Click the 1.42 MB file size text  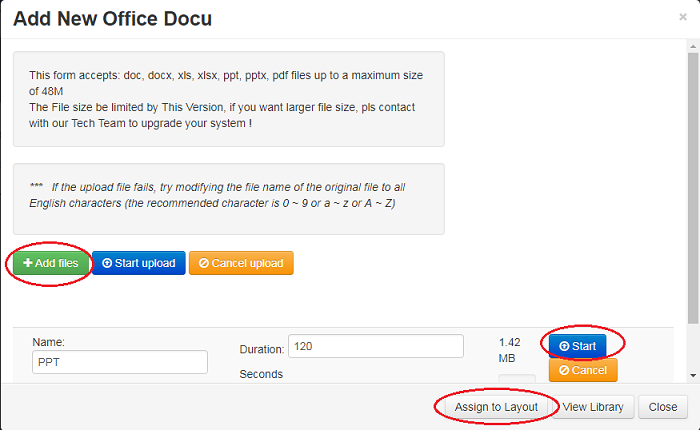(509, 349)
